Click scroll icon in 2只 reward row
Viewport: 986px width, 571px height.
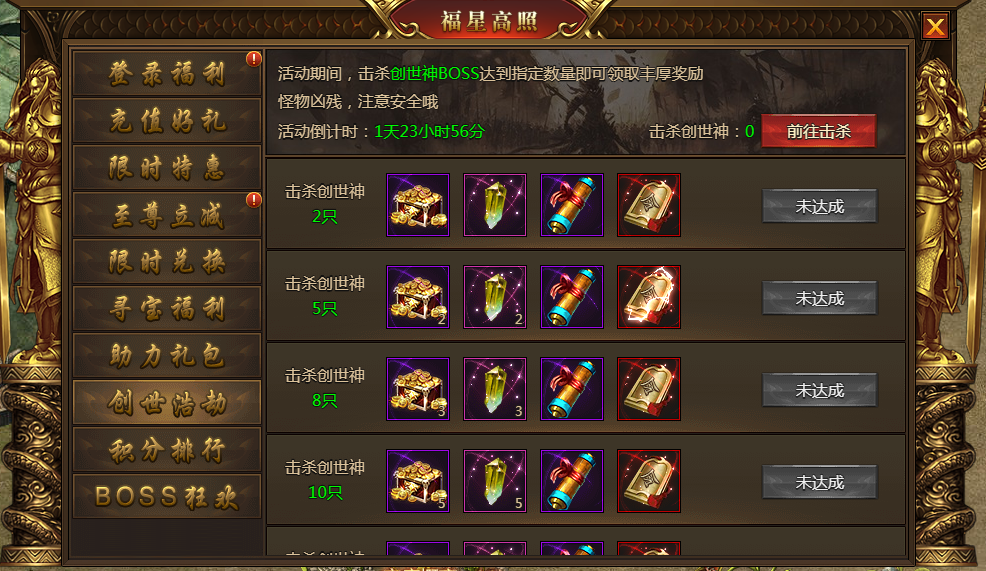pyautogui.click(x=572, y=205)
